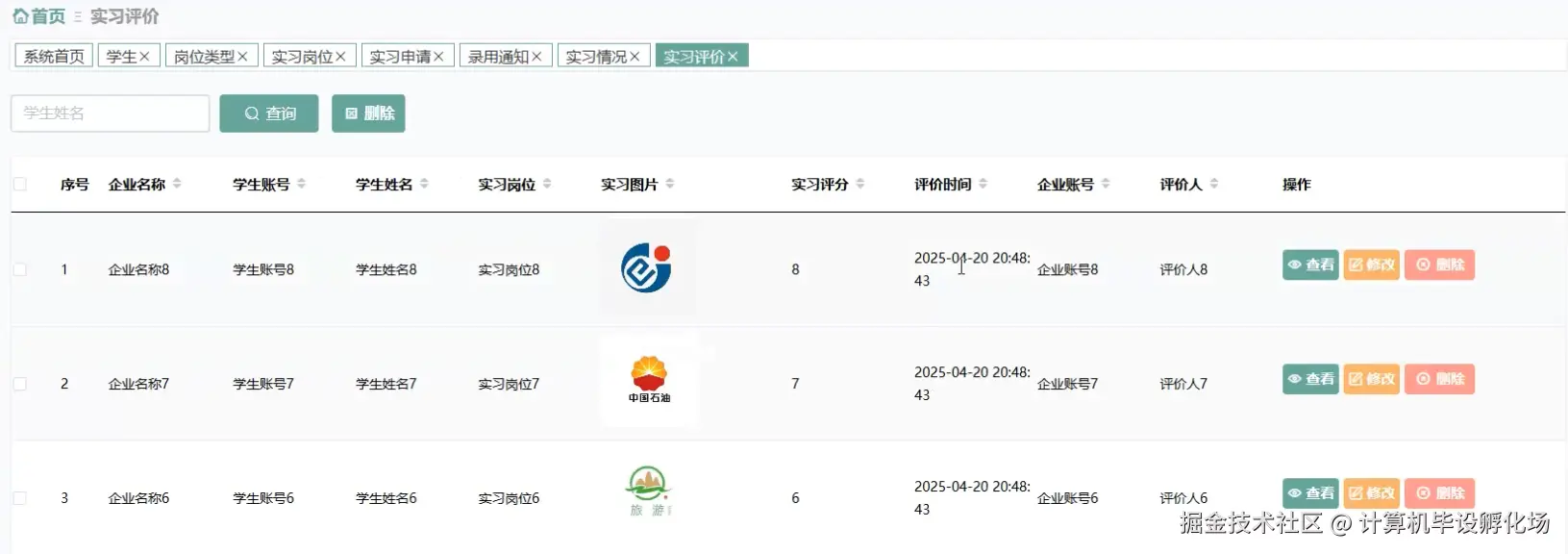Viewport: 1568px width, 554px height.
Task: Click 修改 for row 企业名称8
Action: coord(1371,264)
